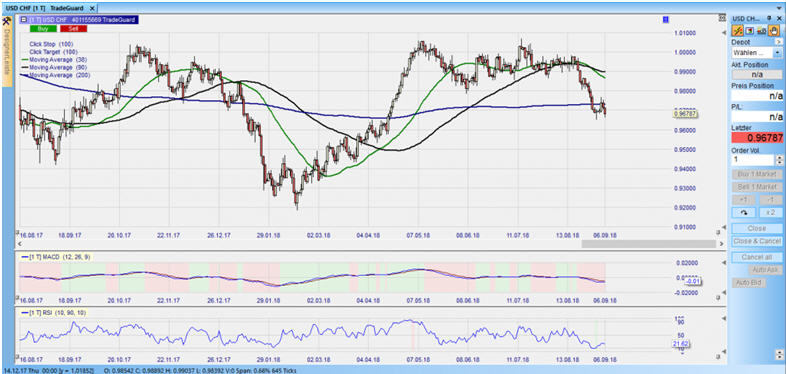The height and width of the screenshot is (374, 786).
Task: Click the 07.05.18 date label on price chart
Action: (419, 235)
